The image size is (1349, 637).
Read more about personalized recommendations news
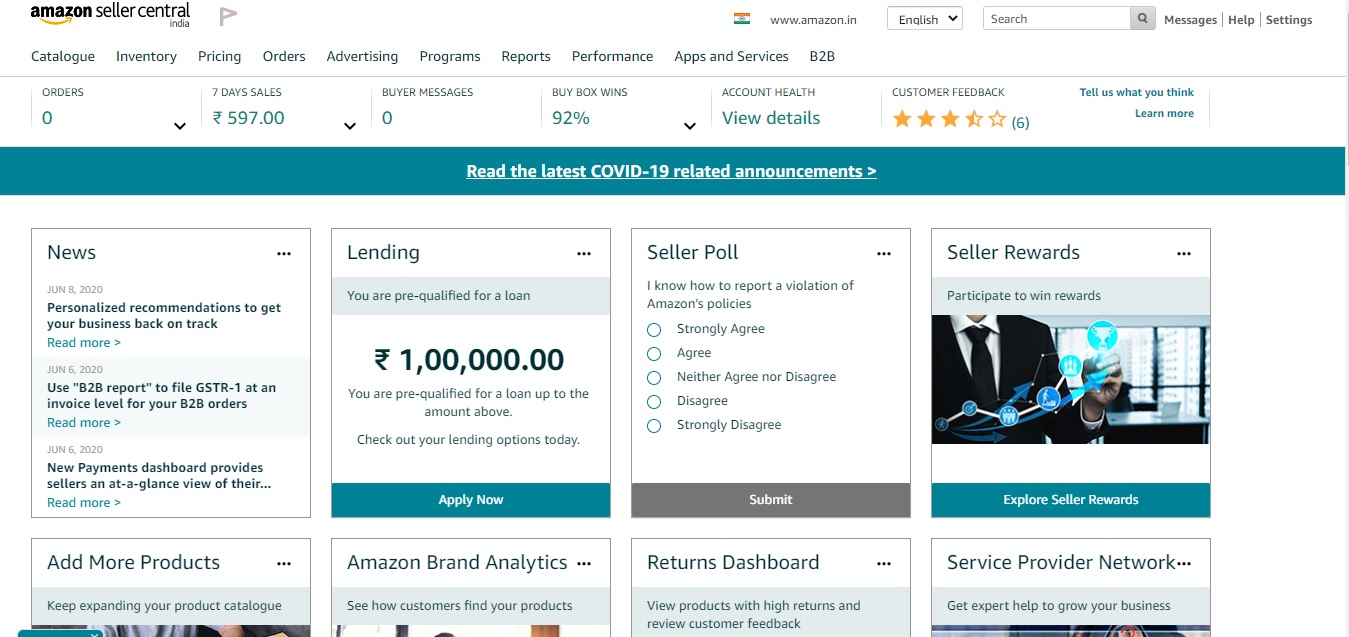tap(84, 343)
